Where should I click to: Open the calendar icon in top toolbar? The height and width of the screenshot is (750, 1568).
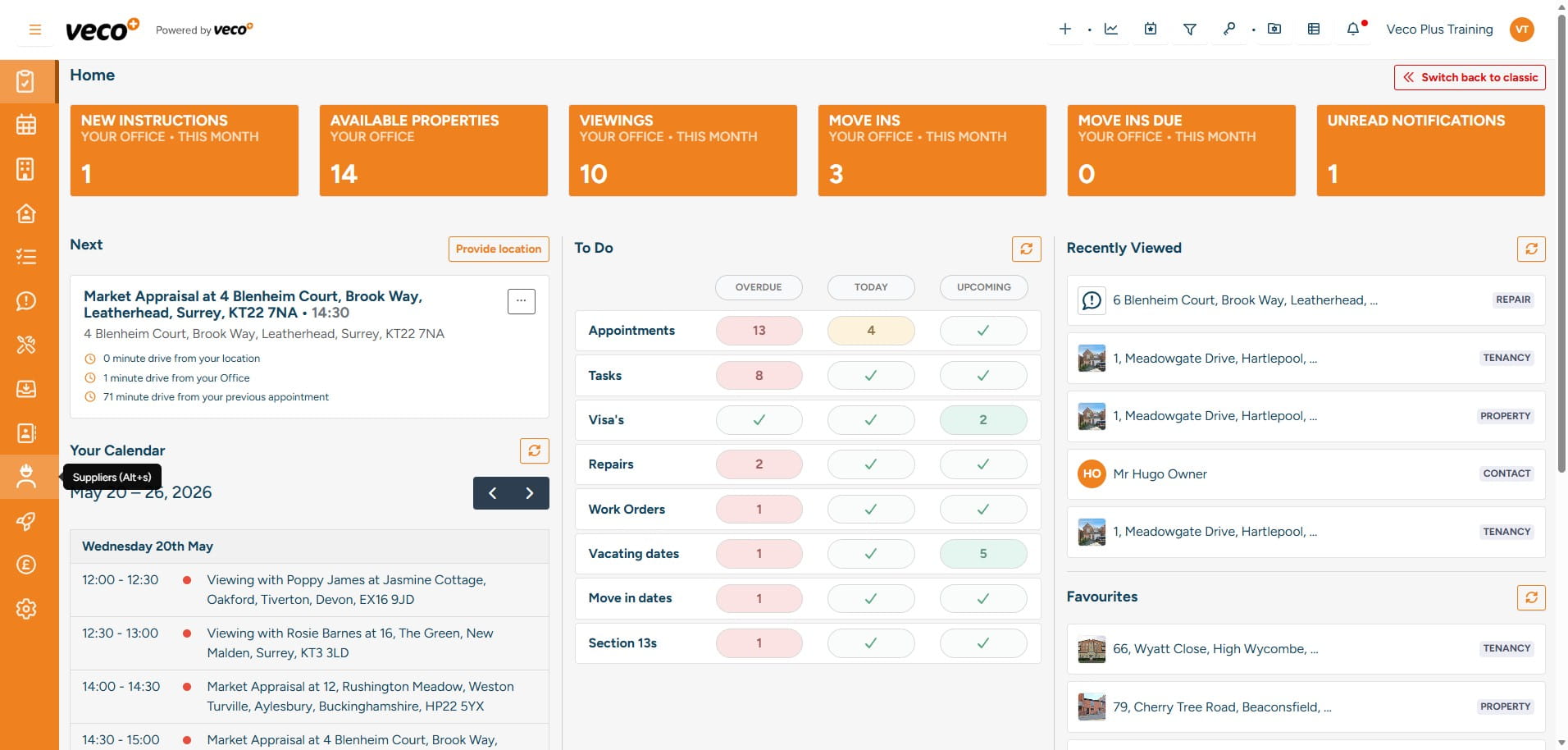click(1151, 29)
